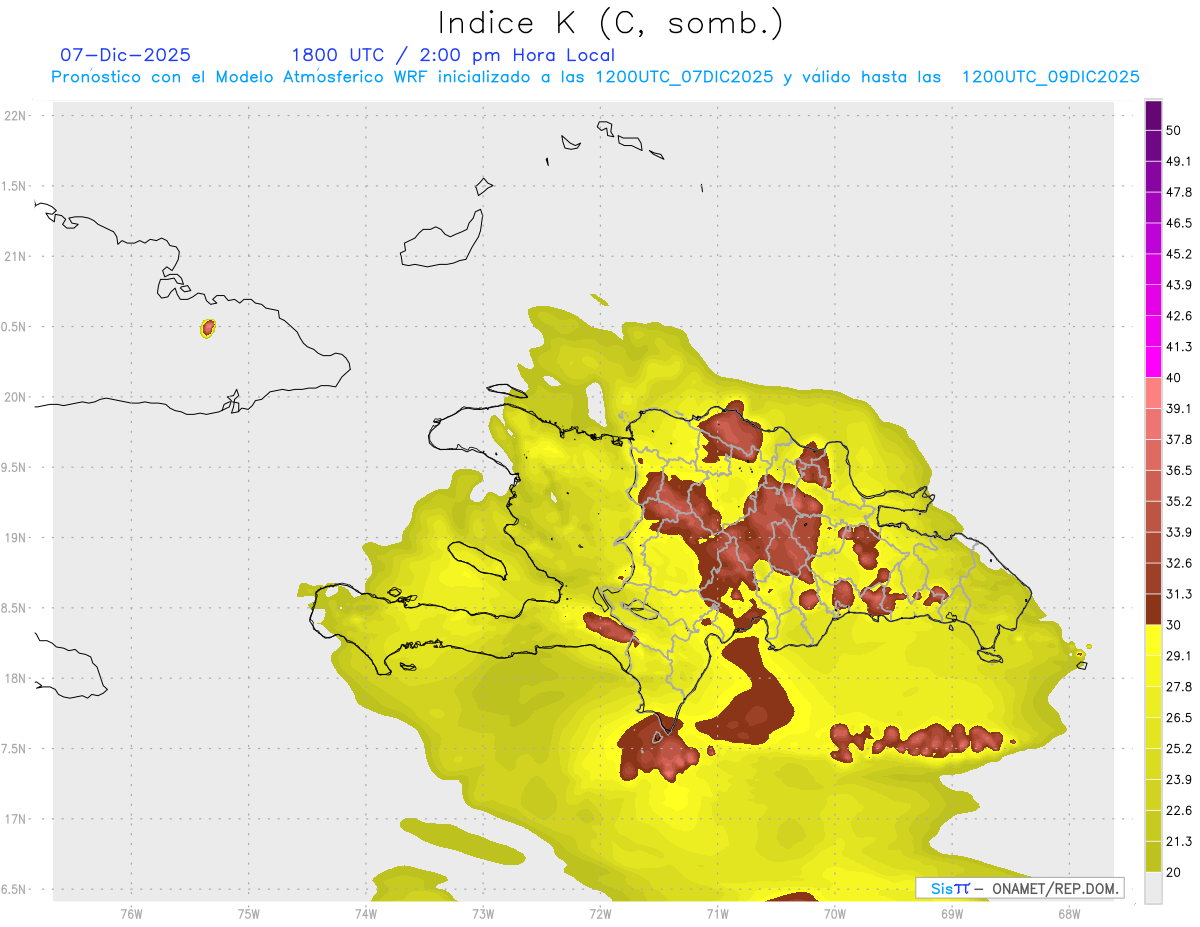The height and width of the screenshot is (927, 1200).
Task: Click the latitude label "6.5N"
Action: coord(15,890)
